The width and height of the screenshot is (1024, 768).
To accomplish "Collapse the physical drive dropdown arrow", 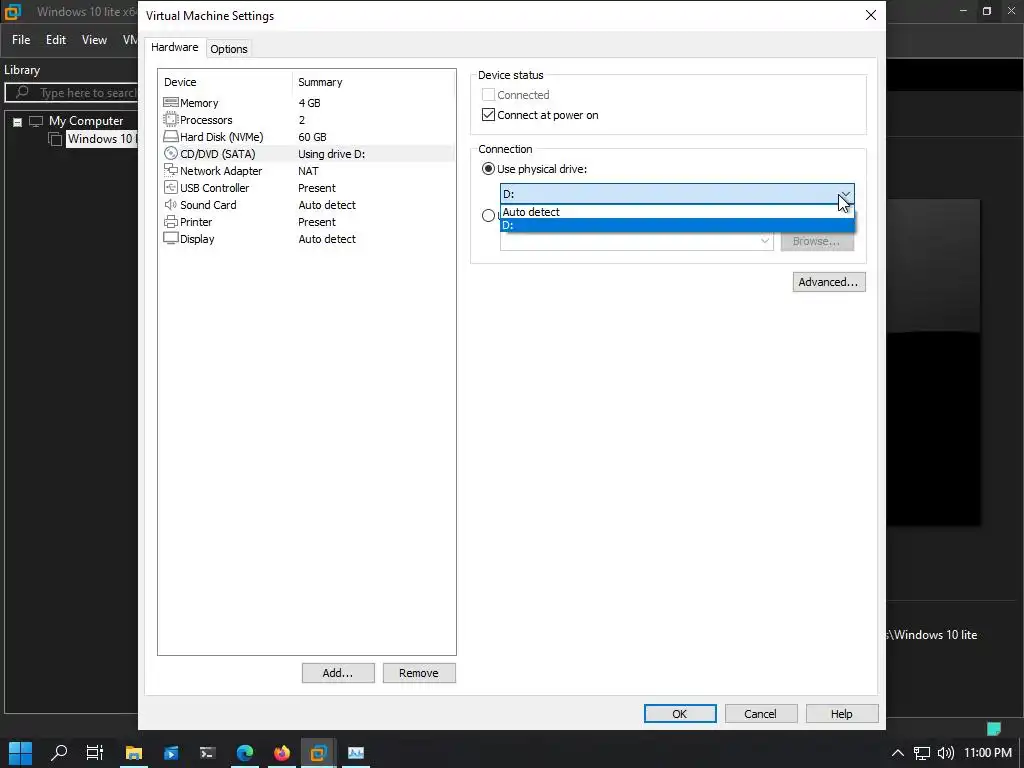I will click(845, 194).
